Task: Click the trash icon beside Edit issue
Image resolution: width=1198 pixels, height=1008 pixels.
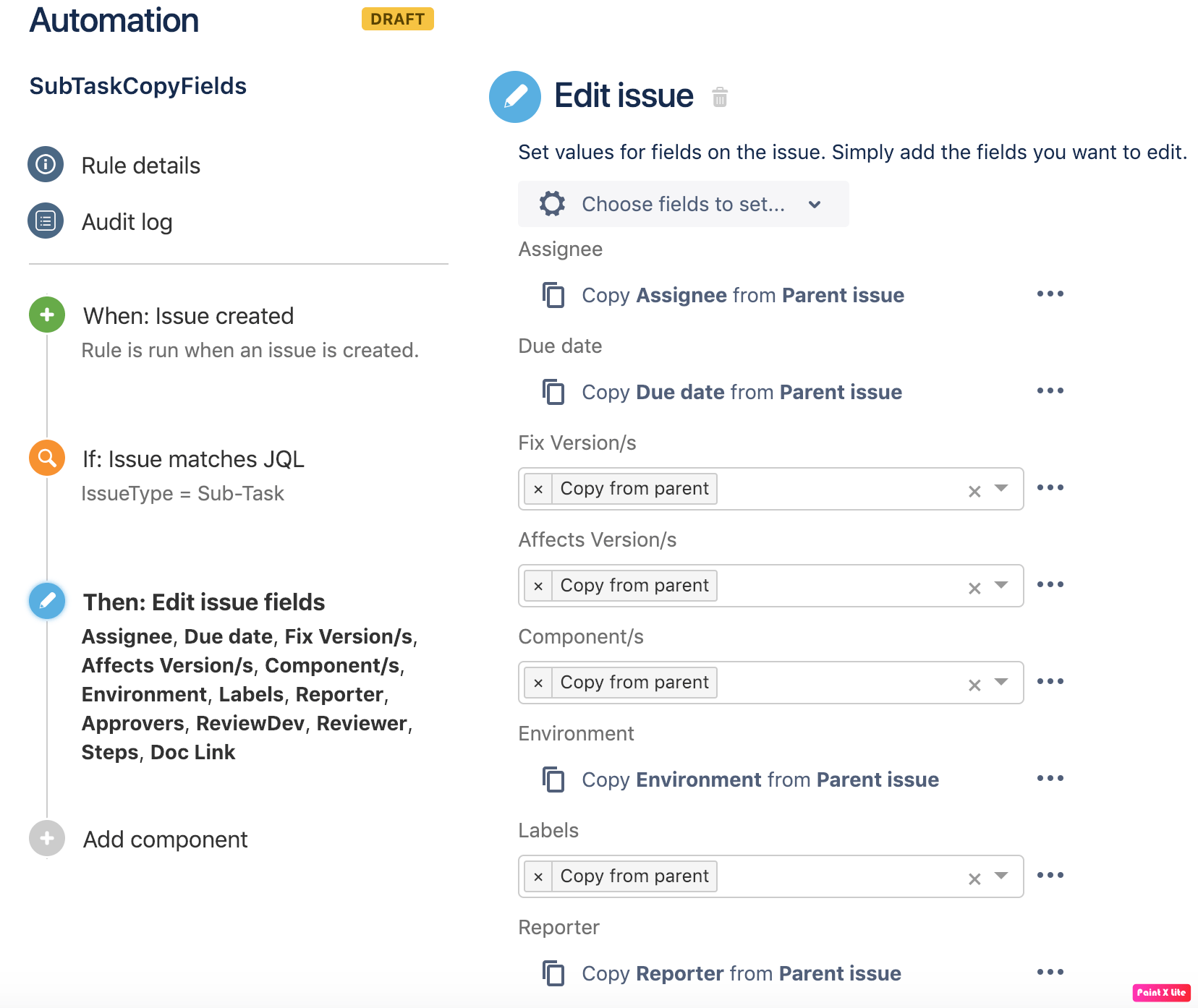Action: [x=719, y=97]
